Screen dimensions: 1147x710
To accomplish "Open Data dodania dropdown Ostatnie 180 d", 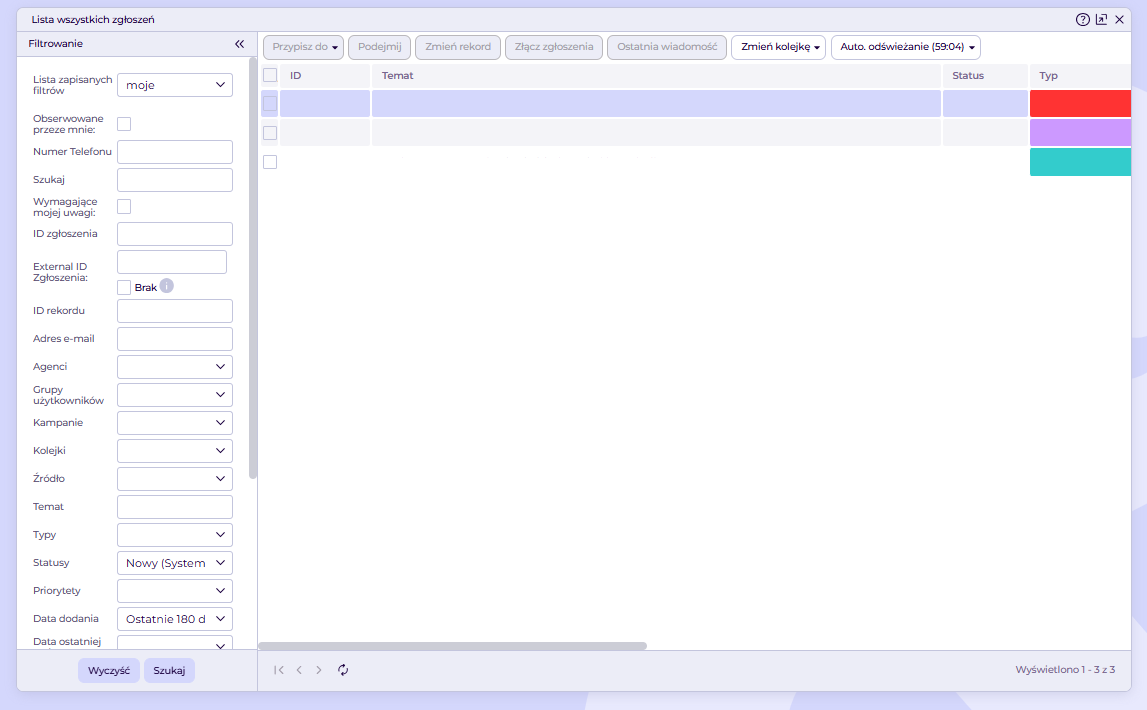I will coord(175,619).
